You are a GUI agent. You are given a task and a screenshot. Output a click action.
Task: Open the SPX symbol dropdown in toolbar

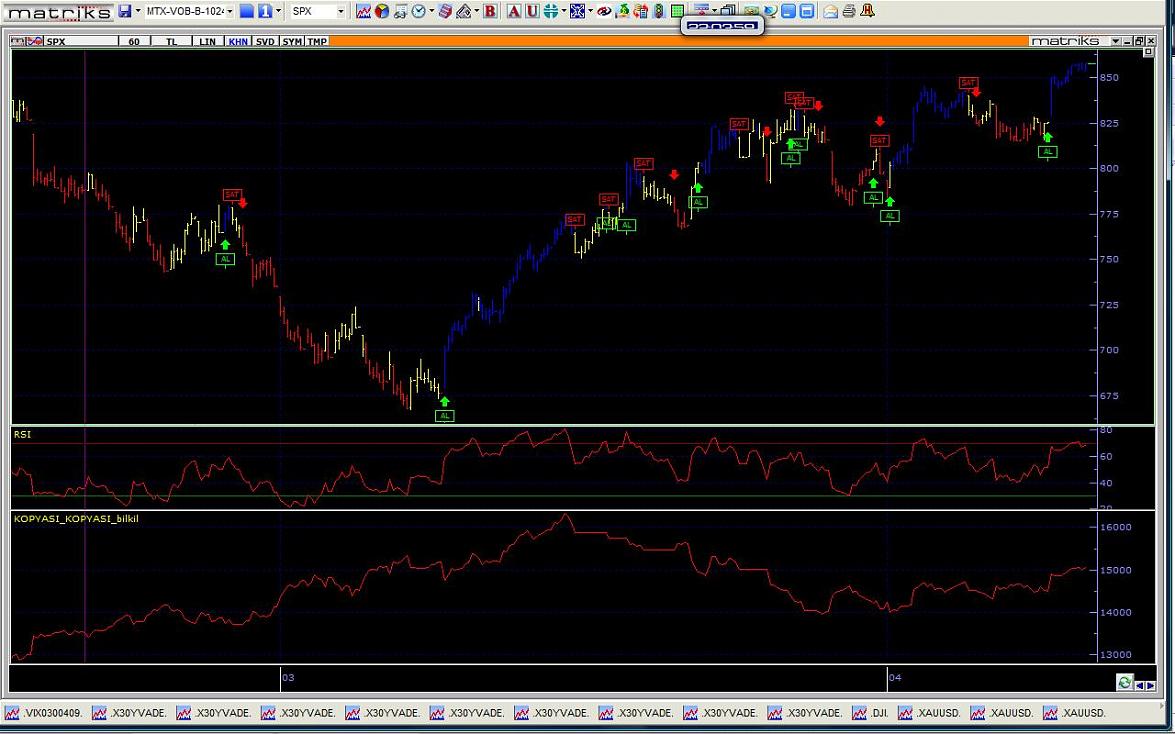pos(340,11)
